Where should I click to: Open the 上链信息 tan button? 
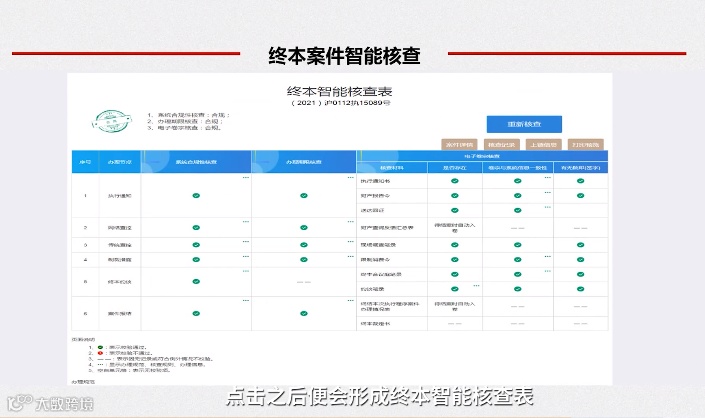pyautogui.click(x=544, y=145)
